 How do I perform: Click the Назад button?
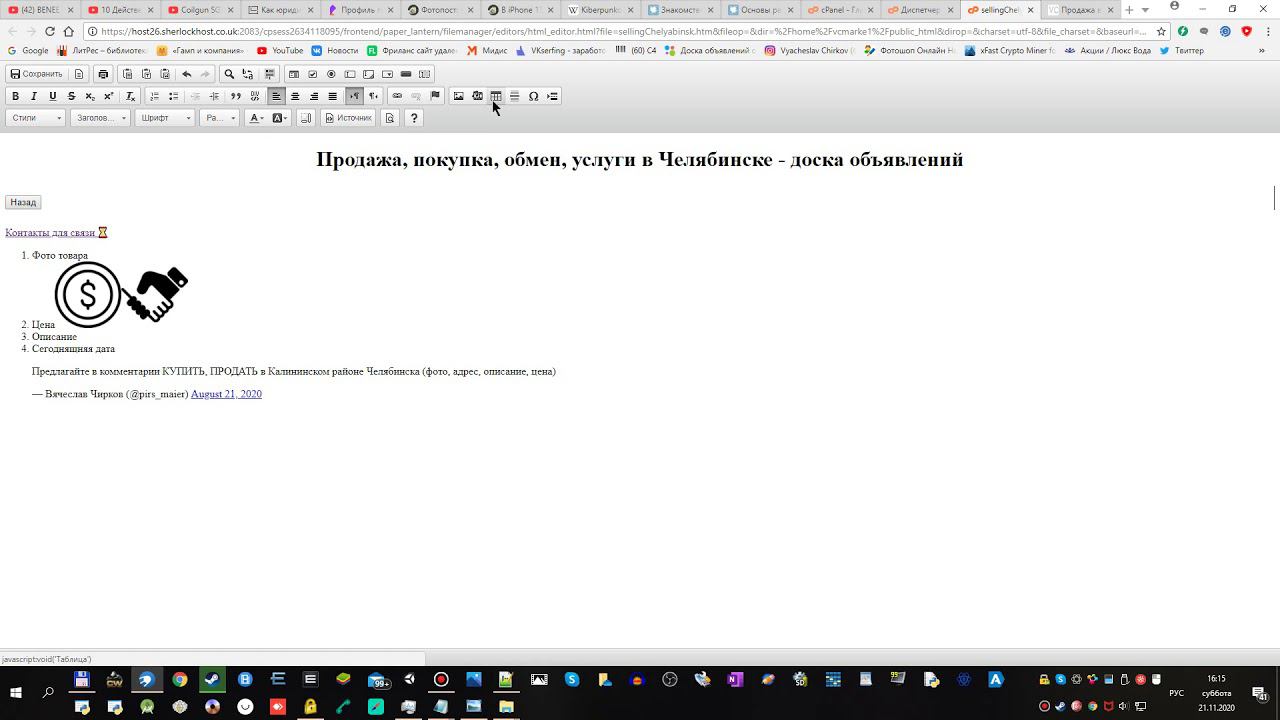(23, 202)
